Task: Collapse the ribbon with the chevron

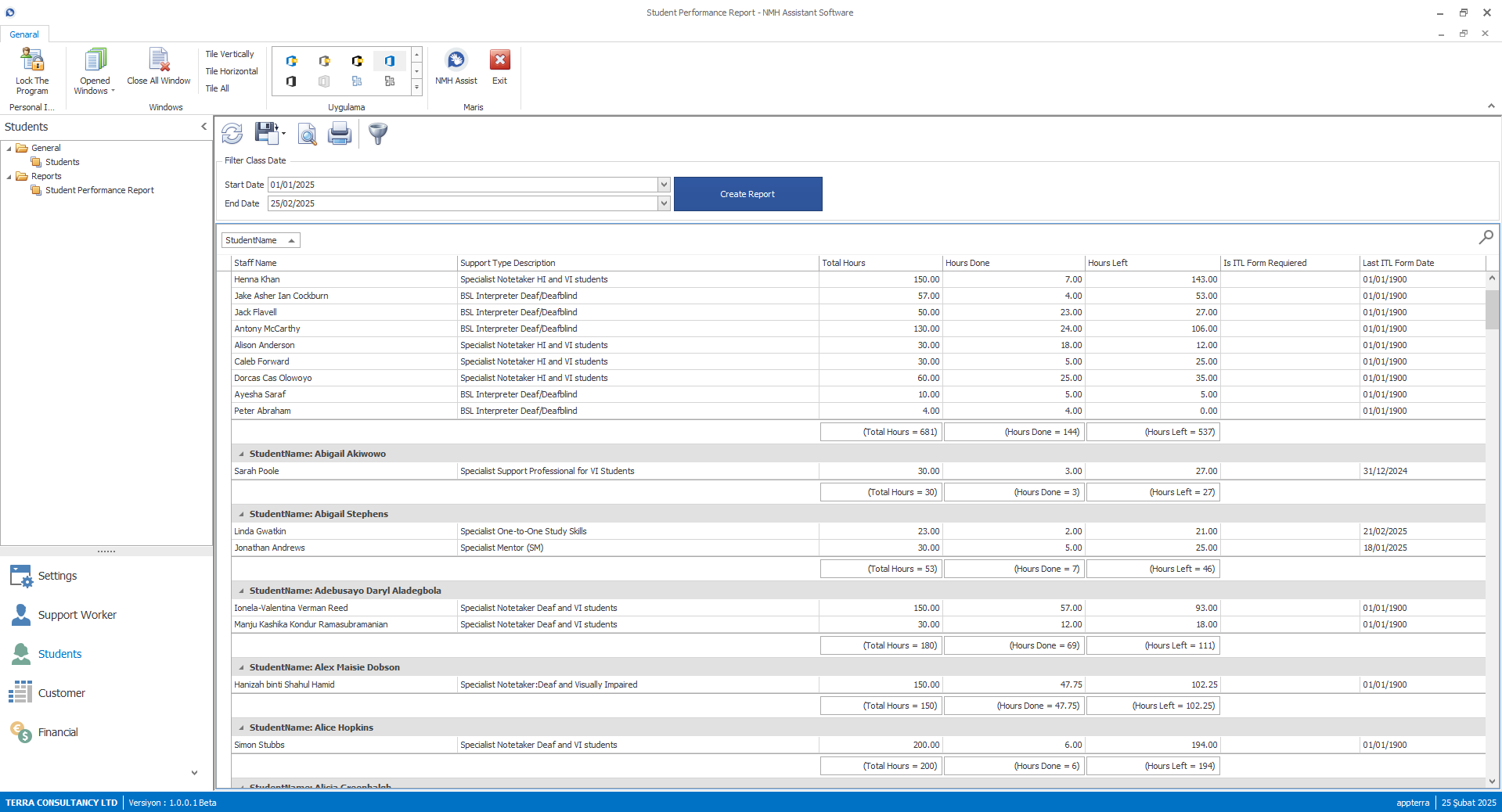Action: tap(1490, 106)
